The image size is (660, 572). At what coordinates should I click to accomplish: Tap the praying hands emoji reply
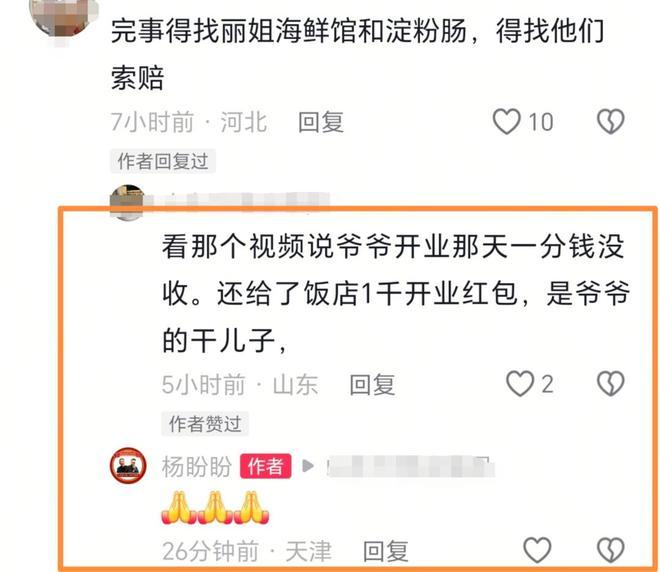pyautogui.click(x=215, y=508)
